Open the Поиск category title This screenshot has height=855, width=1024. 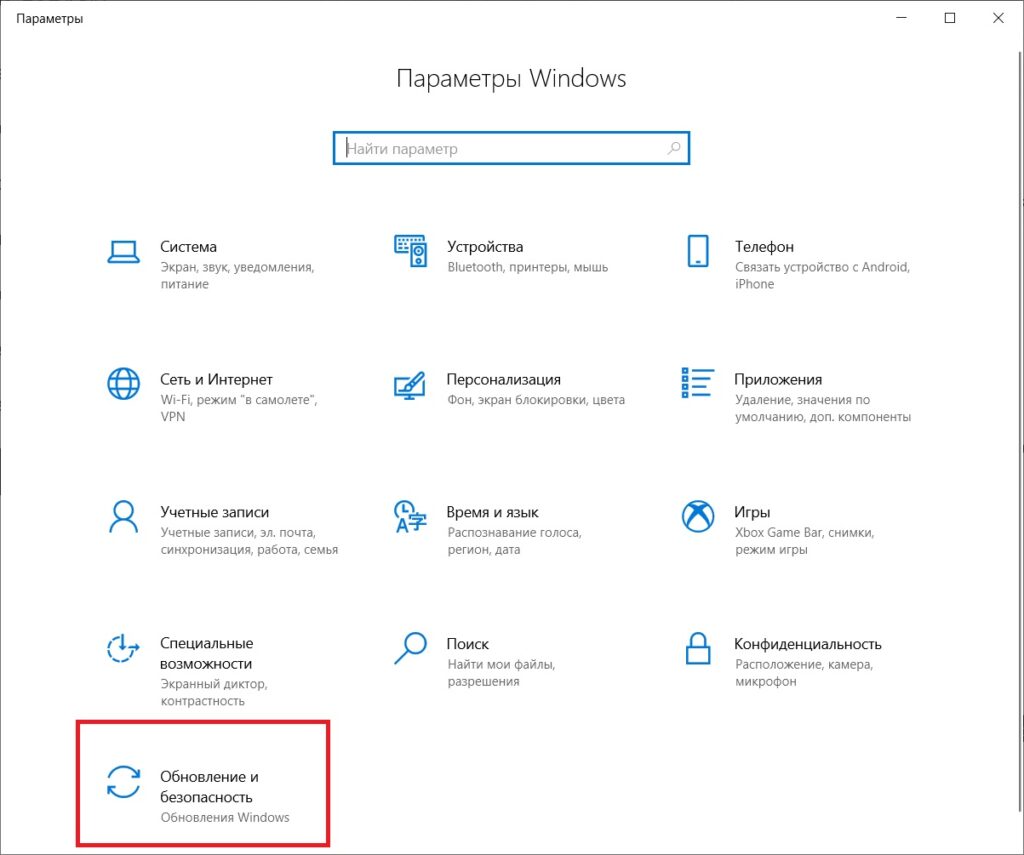pos(468,644)
